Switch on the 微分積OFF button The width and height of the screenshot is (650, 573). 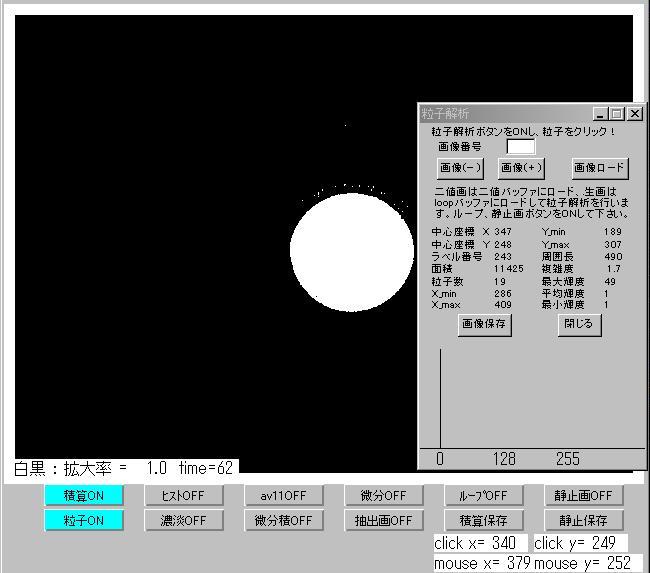pyautogui.click(x=284, y=520)
